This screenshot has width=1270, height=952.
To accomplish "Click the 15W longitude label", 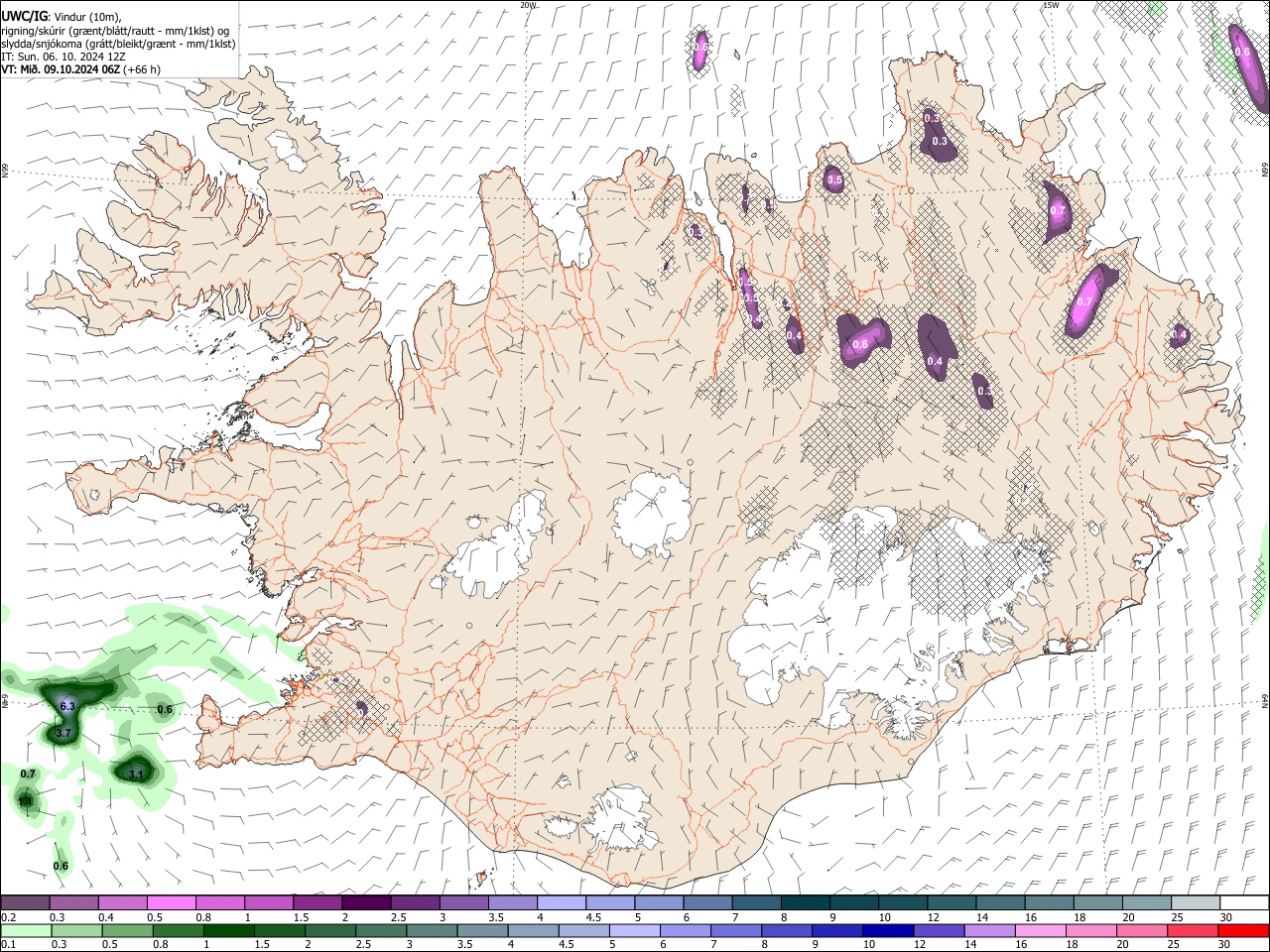I will (1051, 5).
